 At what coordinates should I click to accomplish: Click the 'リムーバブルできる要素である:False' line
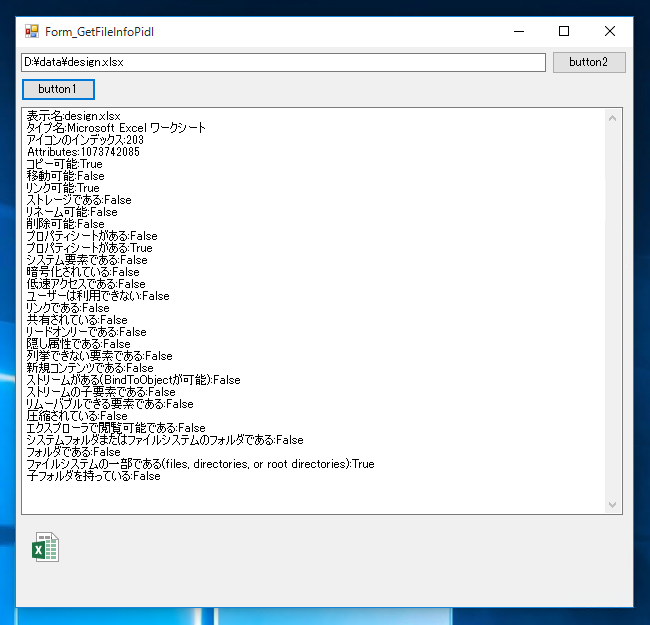click(x=110, y=404)
